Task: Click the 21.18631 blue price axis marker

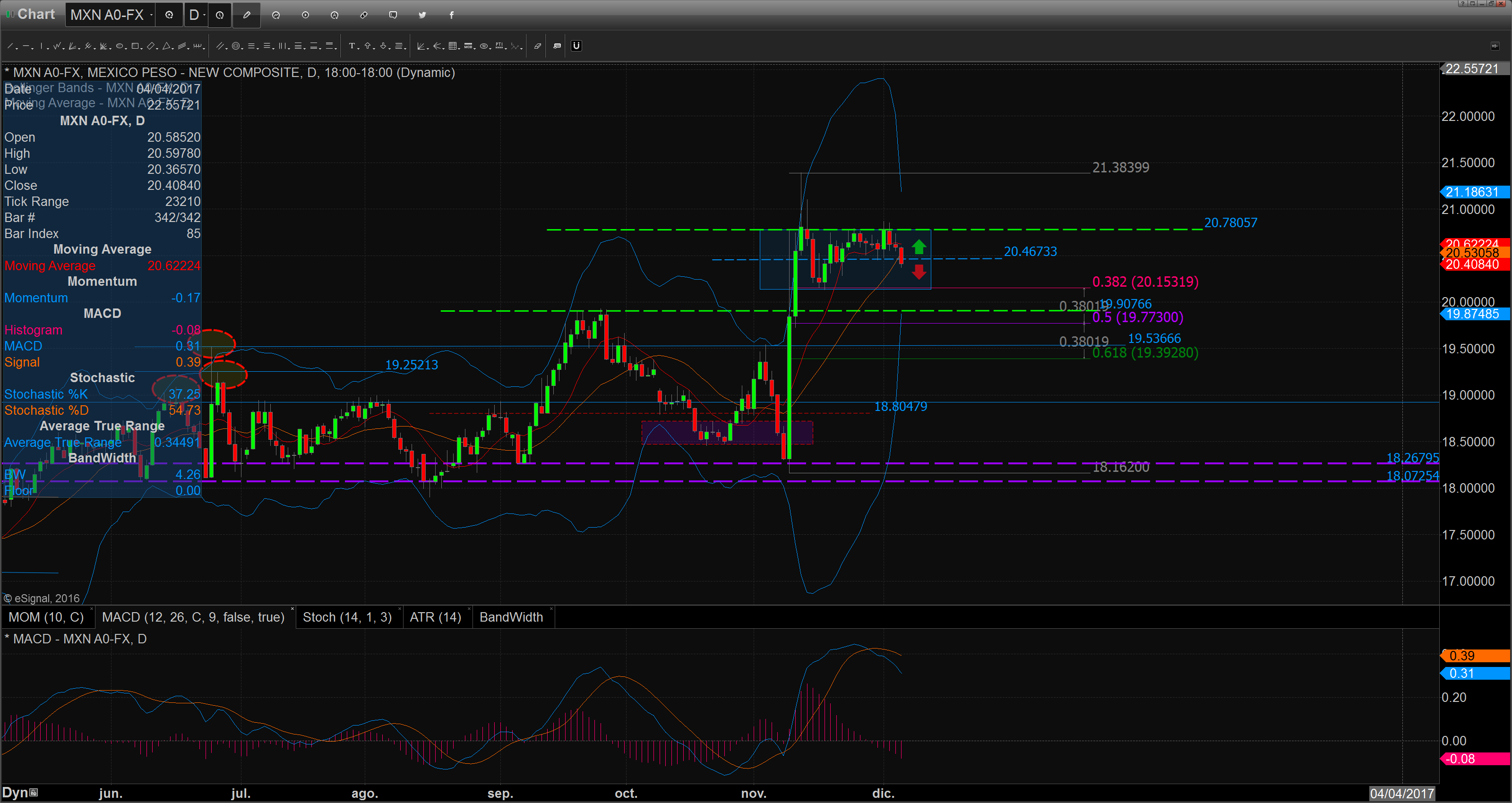Action: click(x=1475, y=192)
